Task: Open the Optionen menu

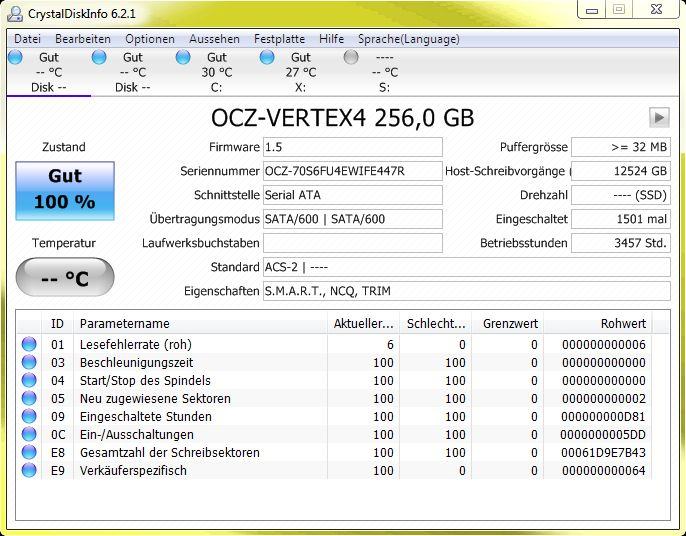Action: [150, 39]
